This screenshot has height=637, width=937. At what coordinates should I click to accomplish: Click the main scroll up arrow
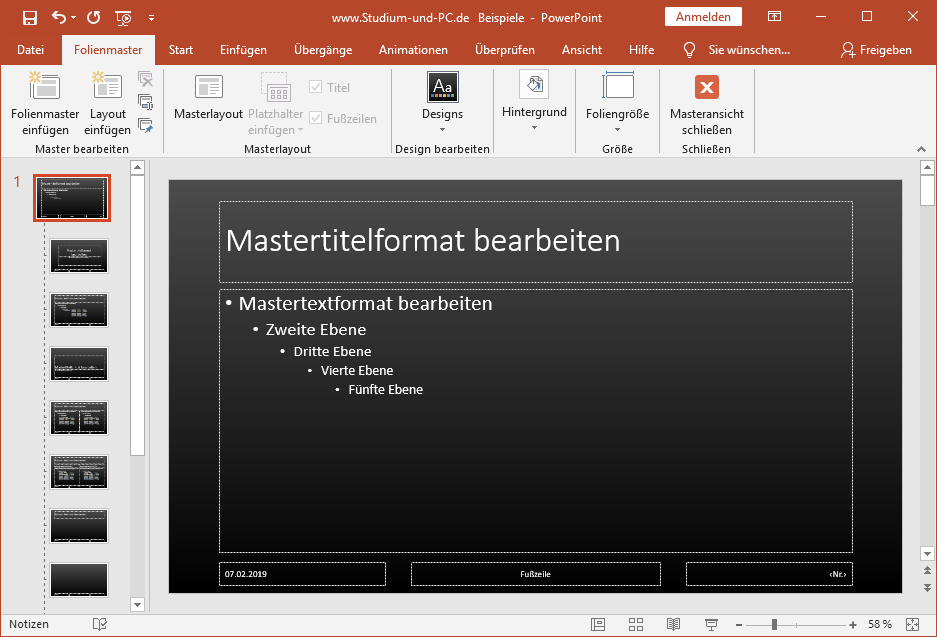(927, 167)
